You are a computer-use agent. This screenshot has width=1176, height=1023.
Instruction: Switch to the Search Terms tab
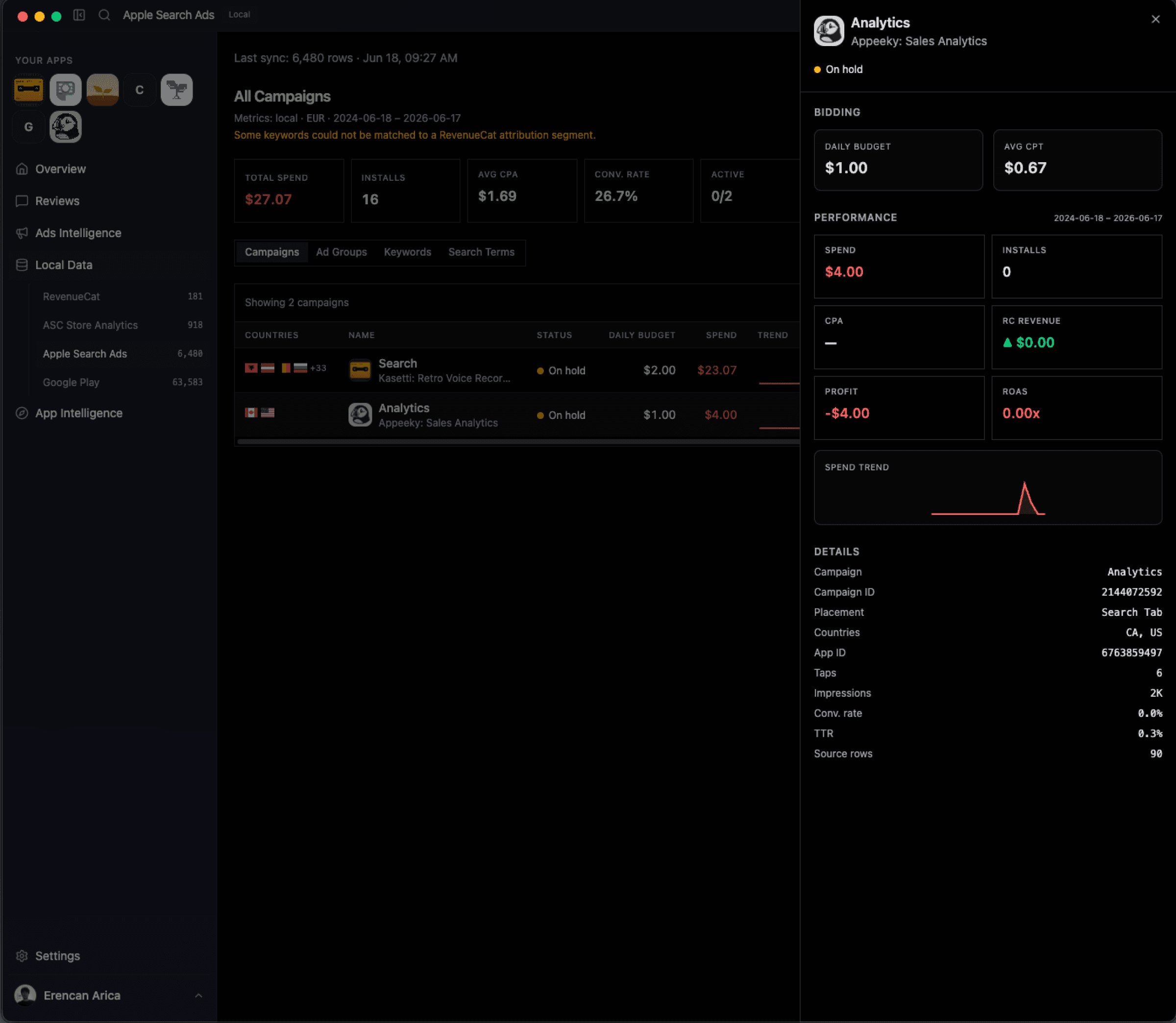(481, 252)
